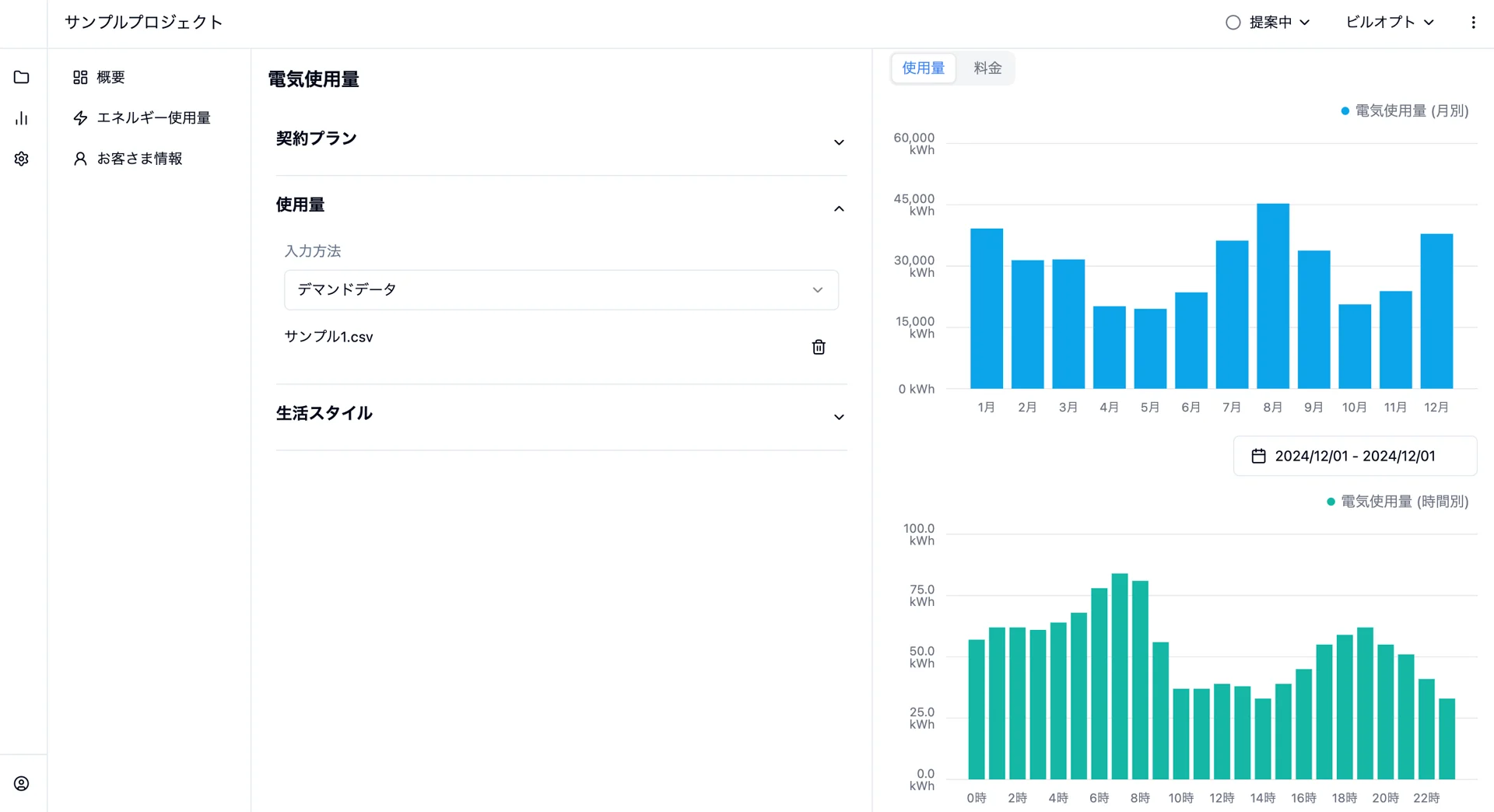Screen dimensions: 1494x812
Task: Open the デマンドデータ input method dropdown
Action: [561, 289]
